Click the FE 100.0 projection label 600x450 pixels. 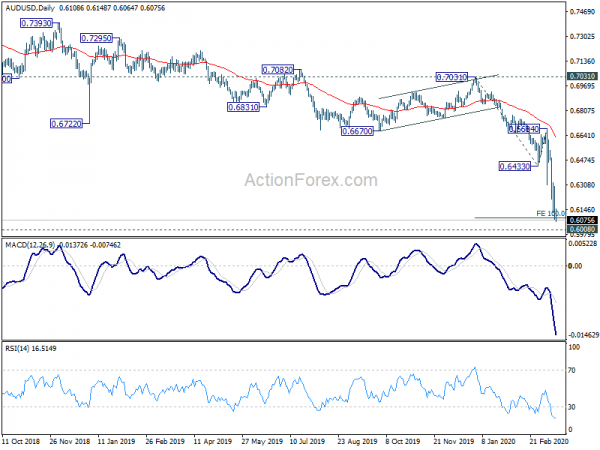pos(550,214)
